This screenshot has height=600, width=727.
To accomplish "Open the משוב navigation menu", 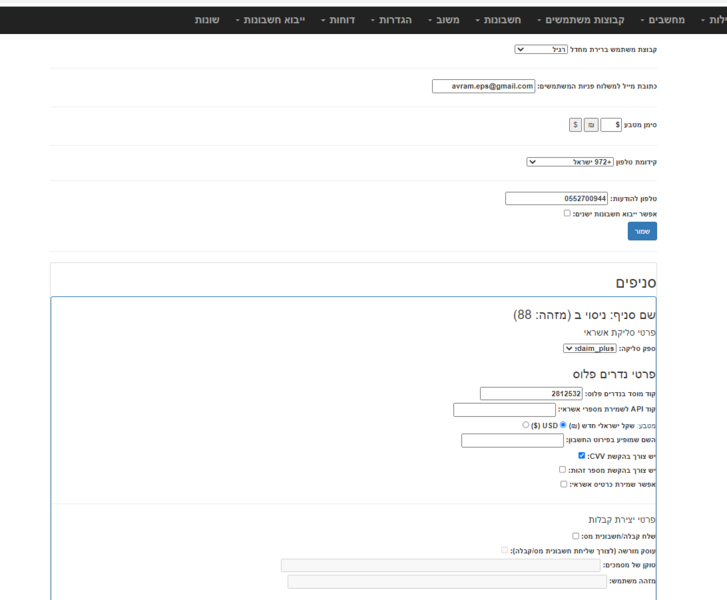I will (x=444, y=20).
